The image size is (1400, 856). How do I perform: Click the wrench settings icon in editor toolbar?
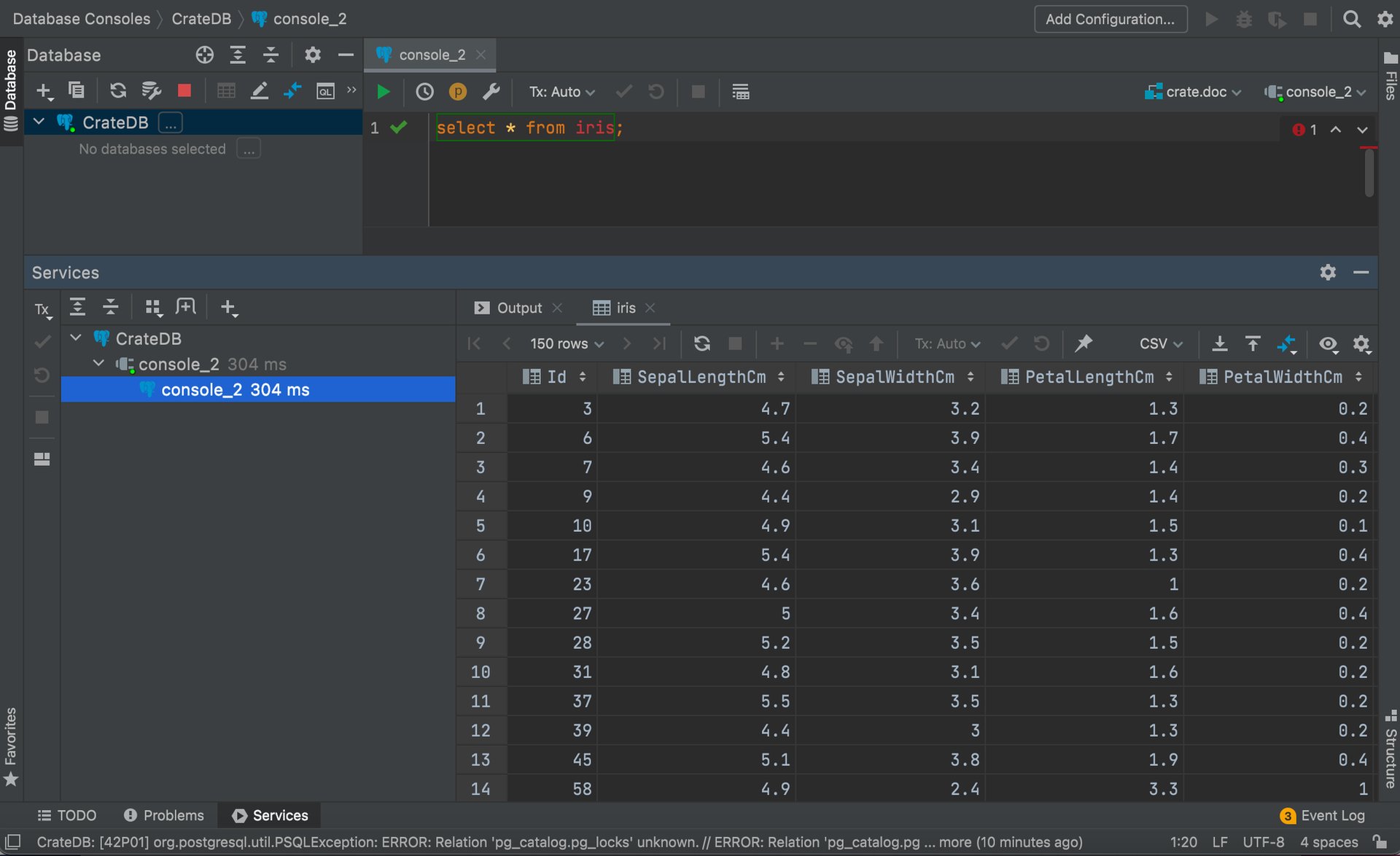coord(491,92)
